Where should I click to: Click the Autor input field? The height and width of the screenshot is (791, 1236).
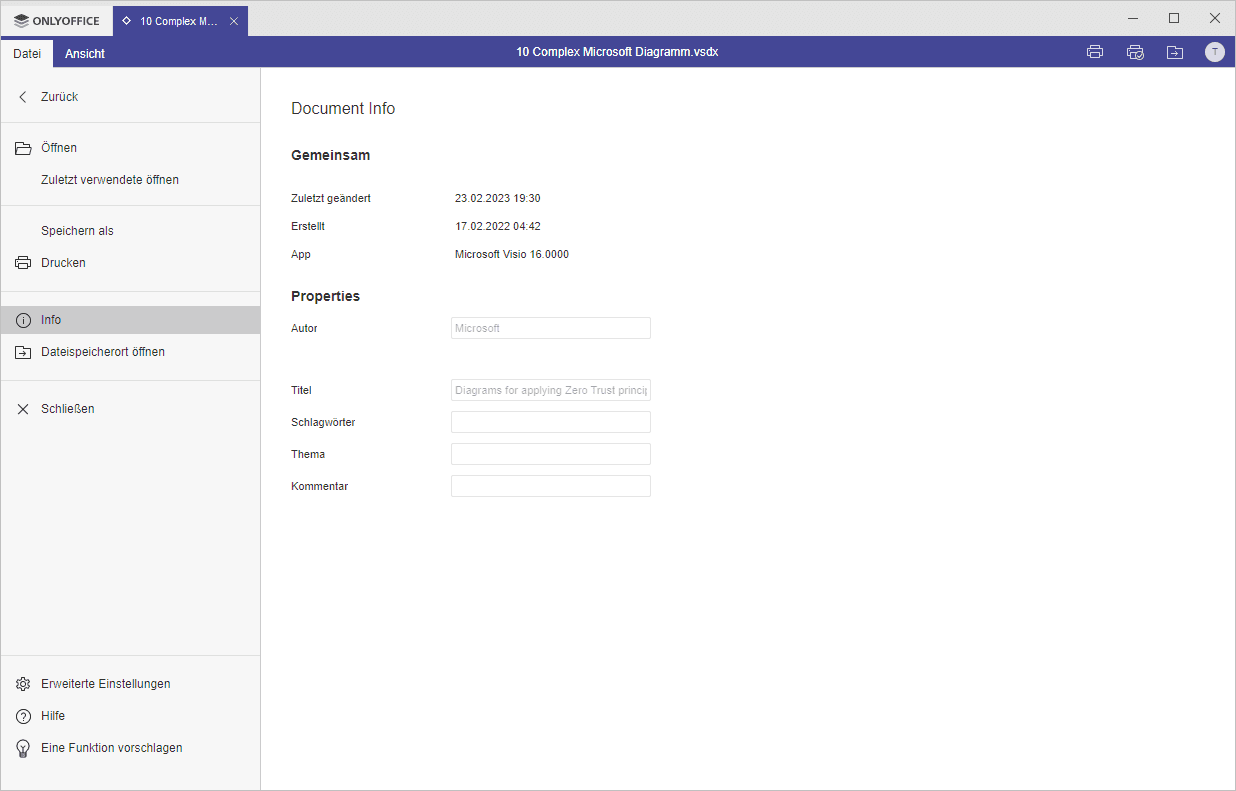point(551,328)
